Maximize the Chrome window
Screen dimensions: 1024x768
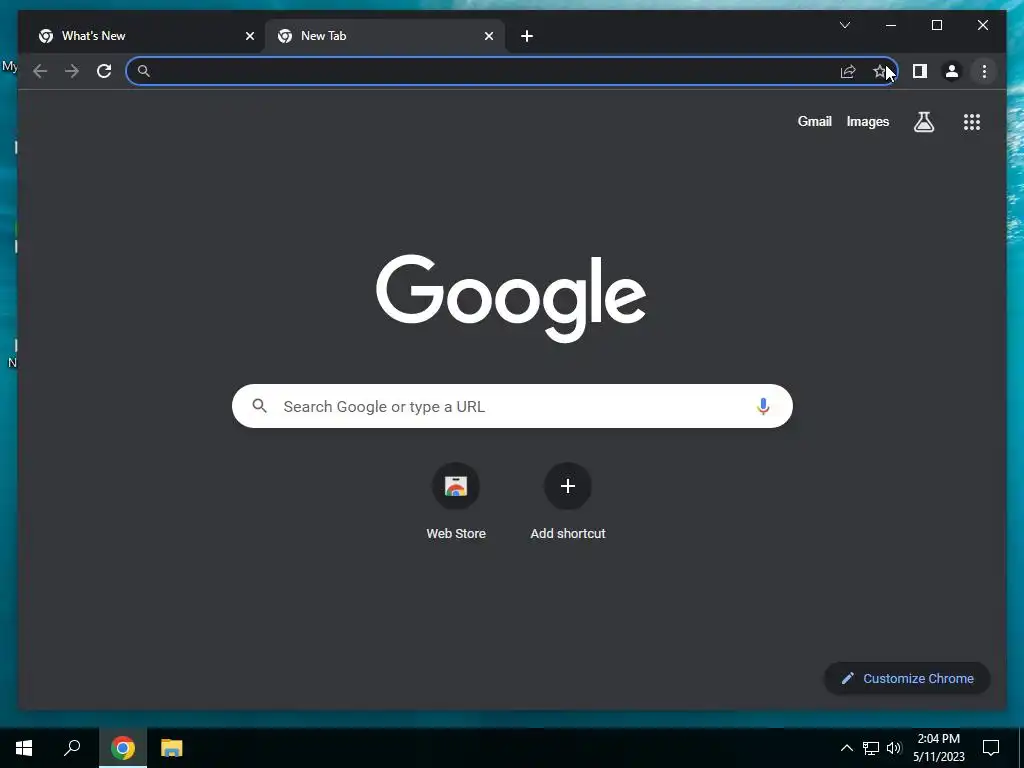(936, 25)
